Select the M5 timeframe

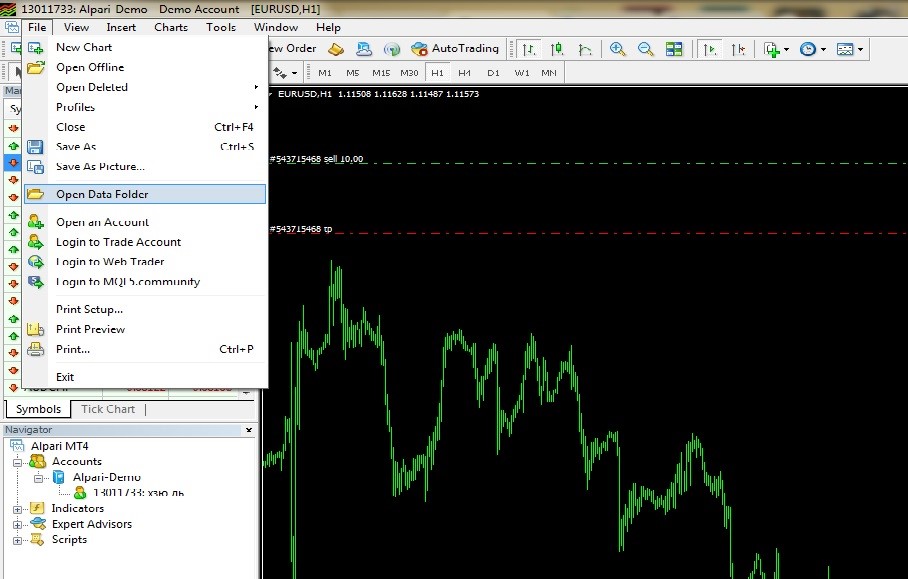353,73
